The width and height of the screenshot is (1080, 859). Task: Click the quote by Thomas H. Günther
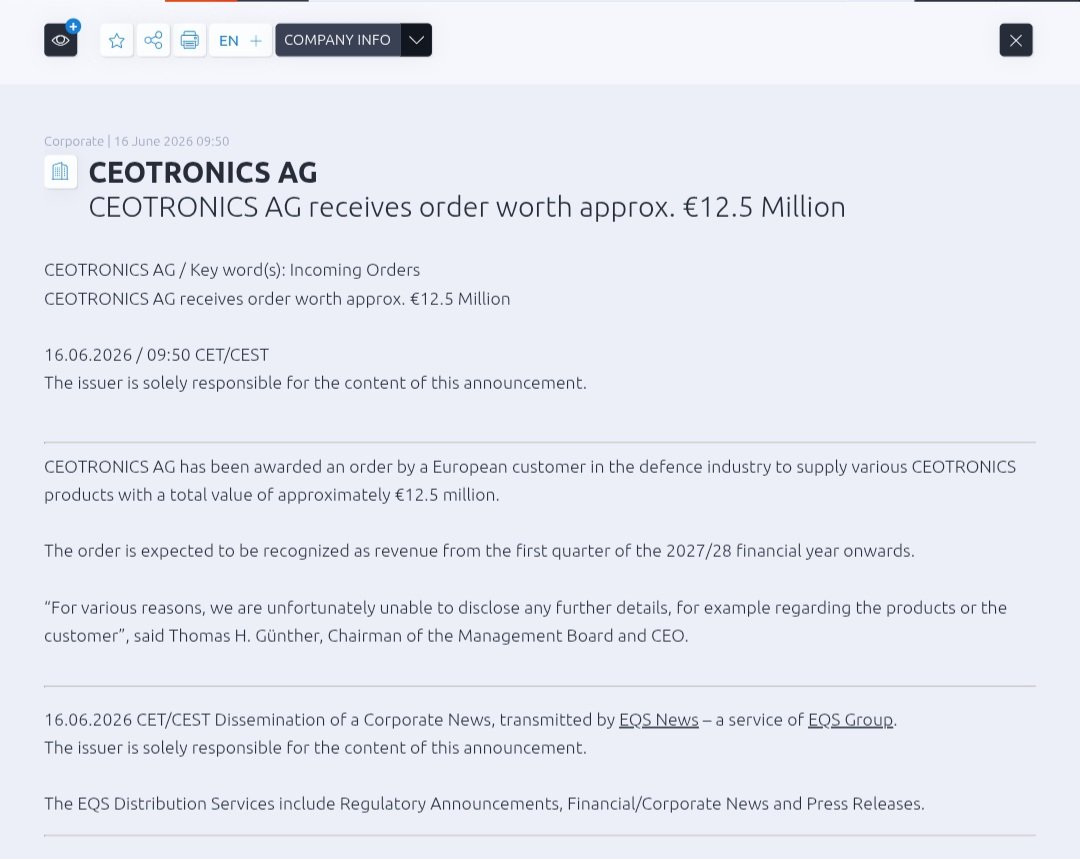click(x=526, y=621)
